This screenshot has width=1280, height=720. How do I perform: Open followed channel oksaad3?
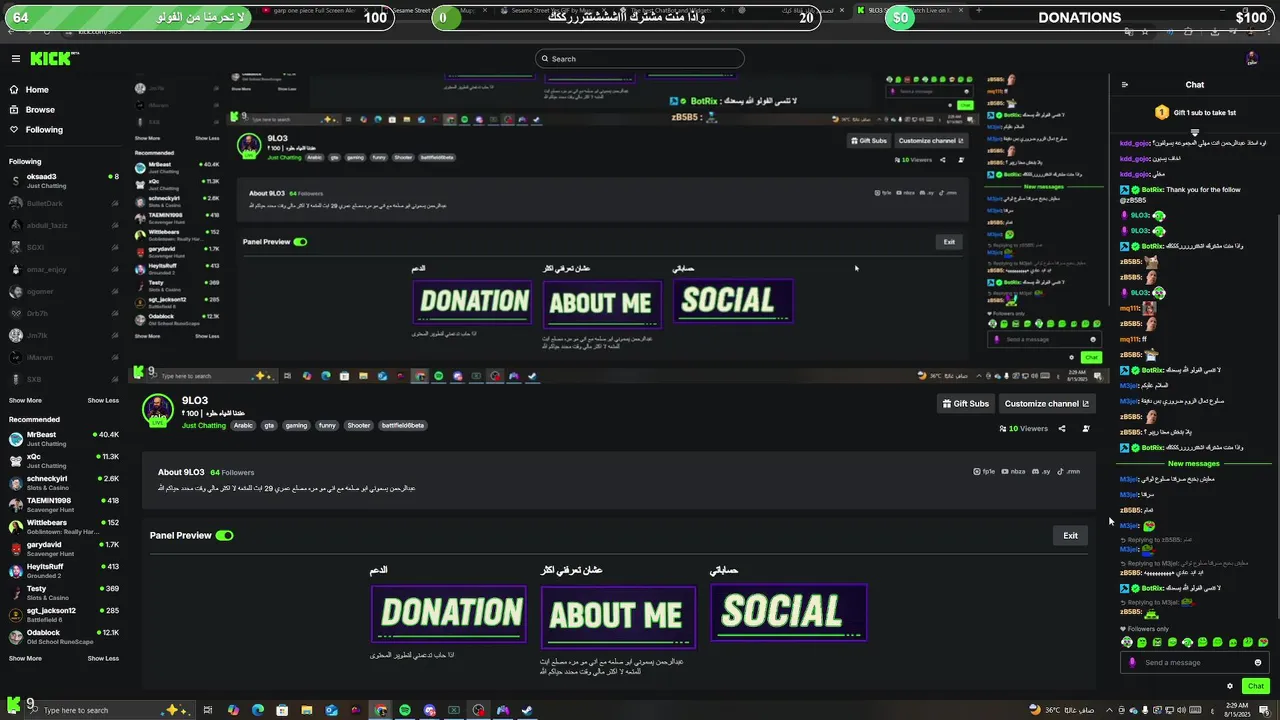point(64,181)
